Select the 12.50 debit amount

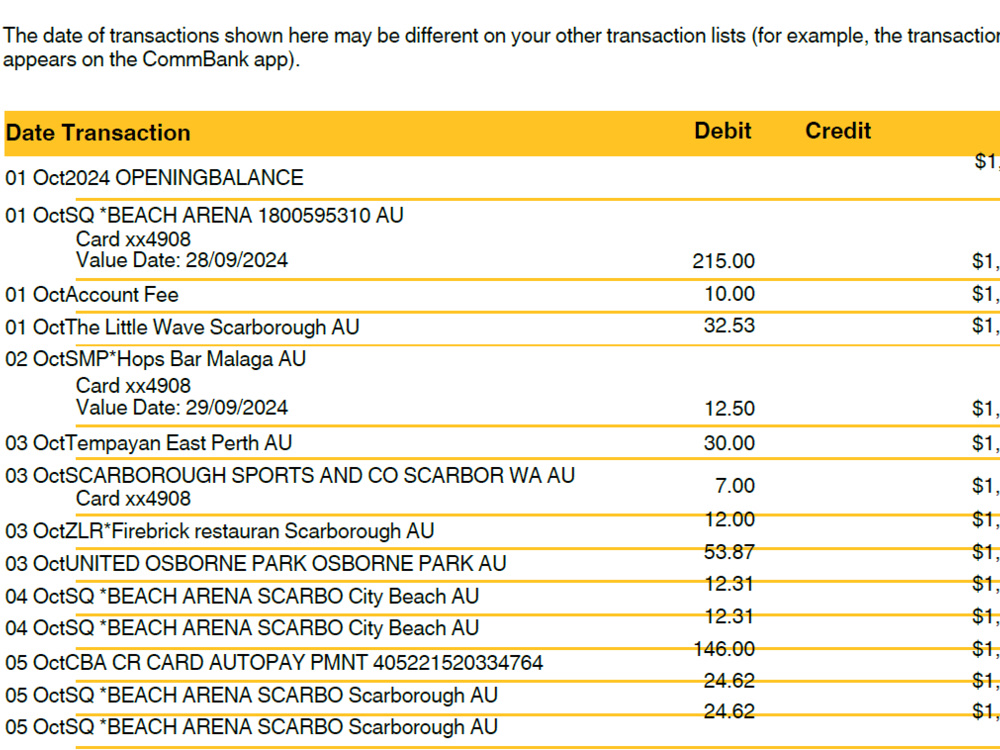pos(730,409)
